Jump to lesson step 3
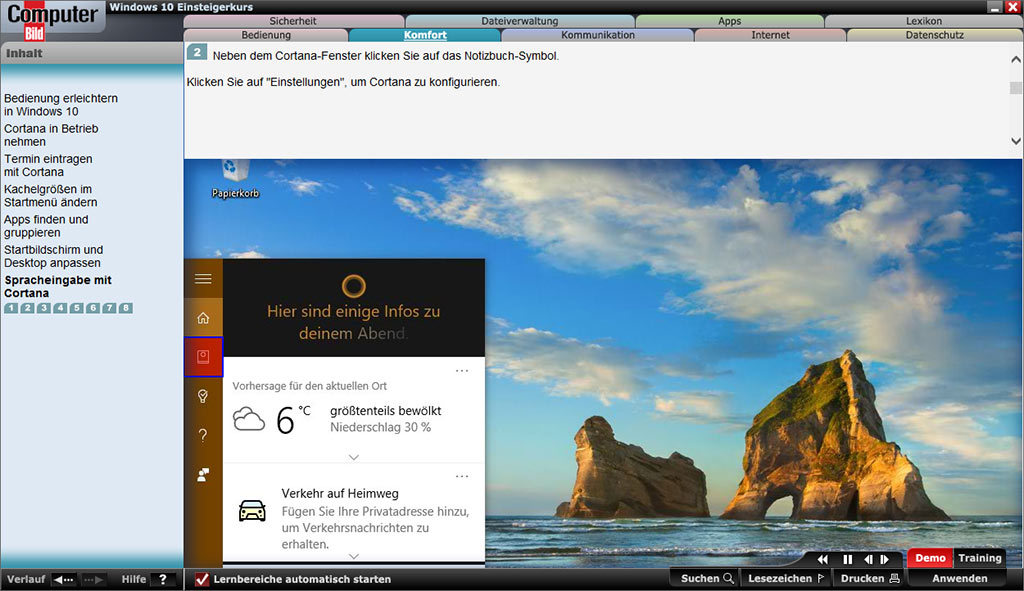 tap(44, 308)
